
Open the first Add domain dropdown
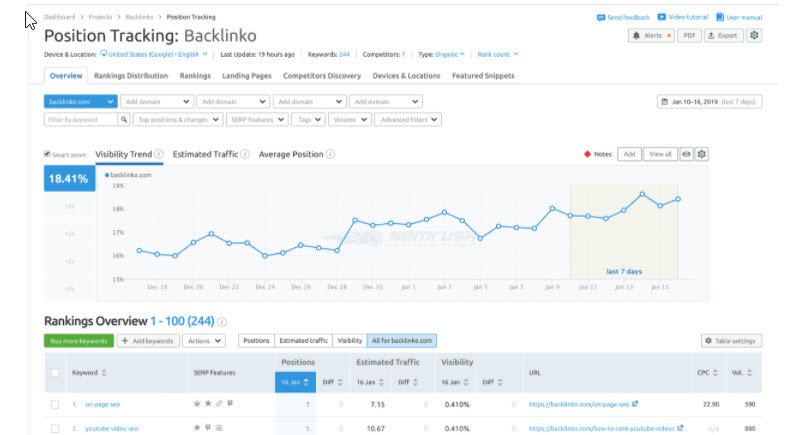coord(157,101)
